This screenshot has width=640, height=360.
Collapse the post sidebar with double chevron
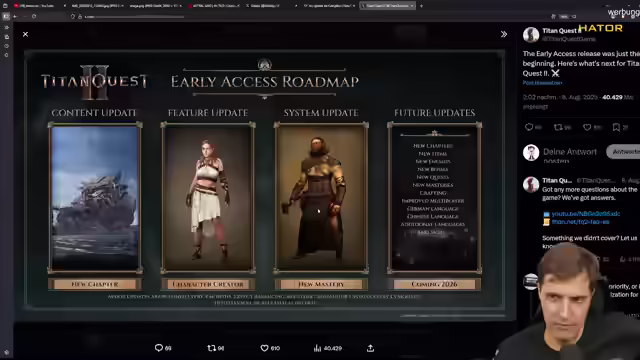pyautogui.click(x=504, y=34)
